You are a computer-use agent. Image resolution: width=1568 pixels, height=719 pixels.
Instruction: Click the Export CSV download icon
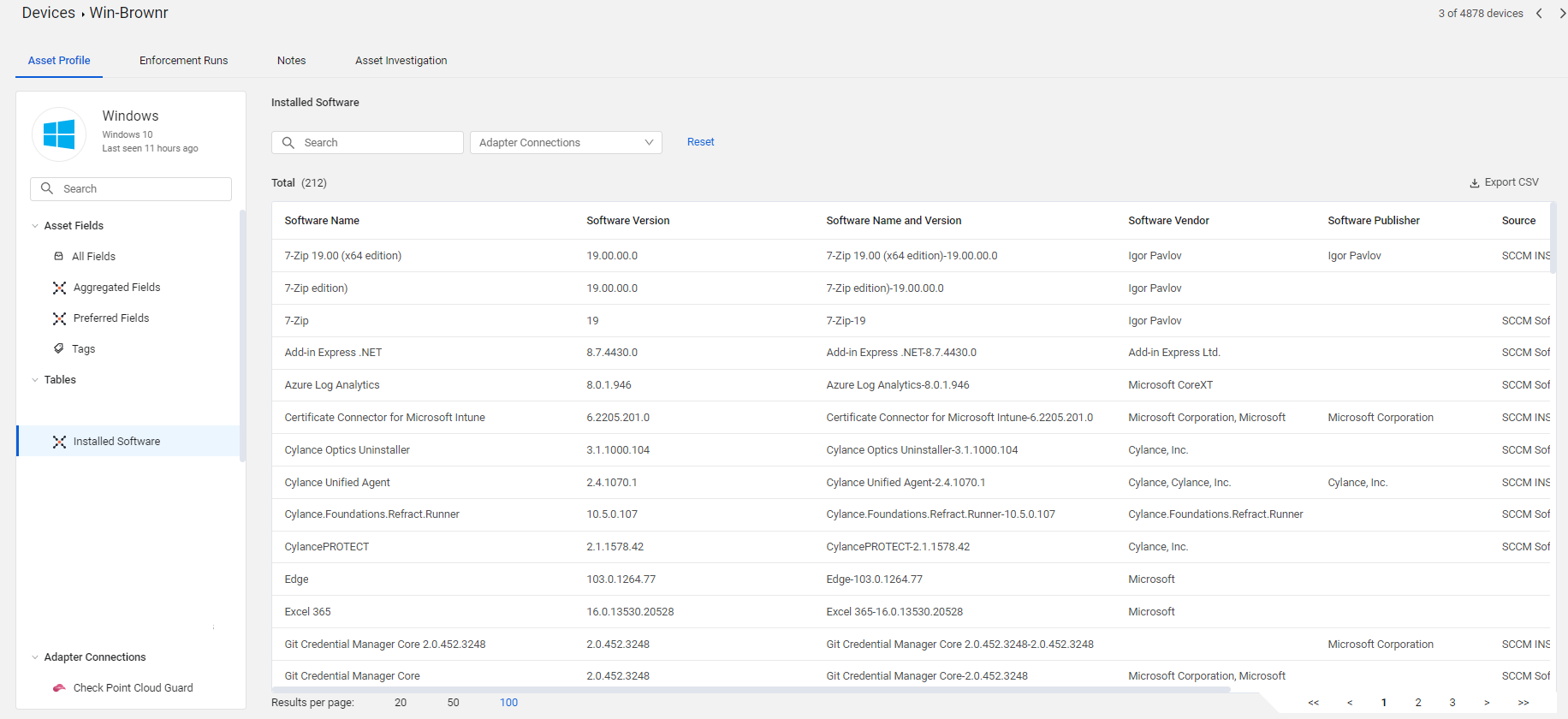pyautogui.click(x=1475, y=183)
